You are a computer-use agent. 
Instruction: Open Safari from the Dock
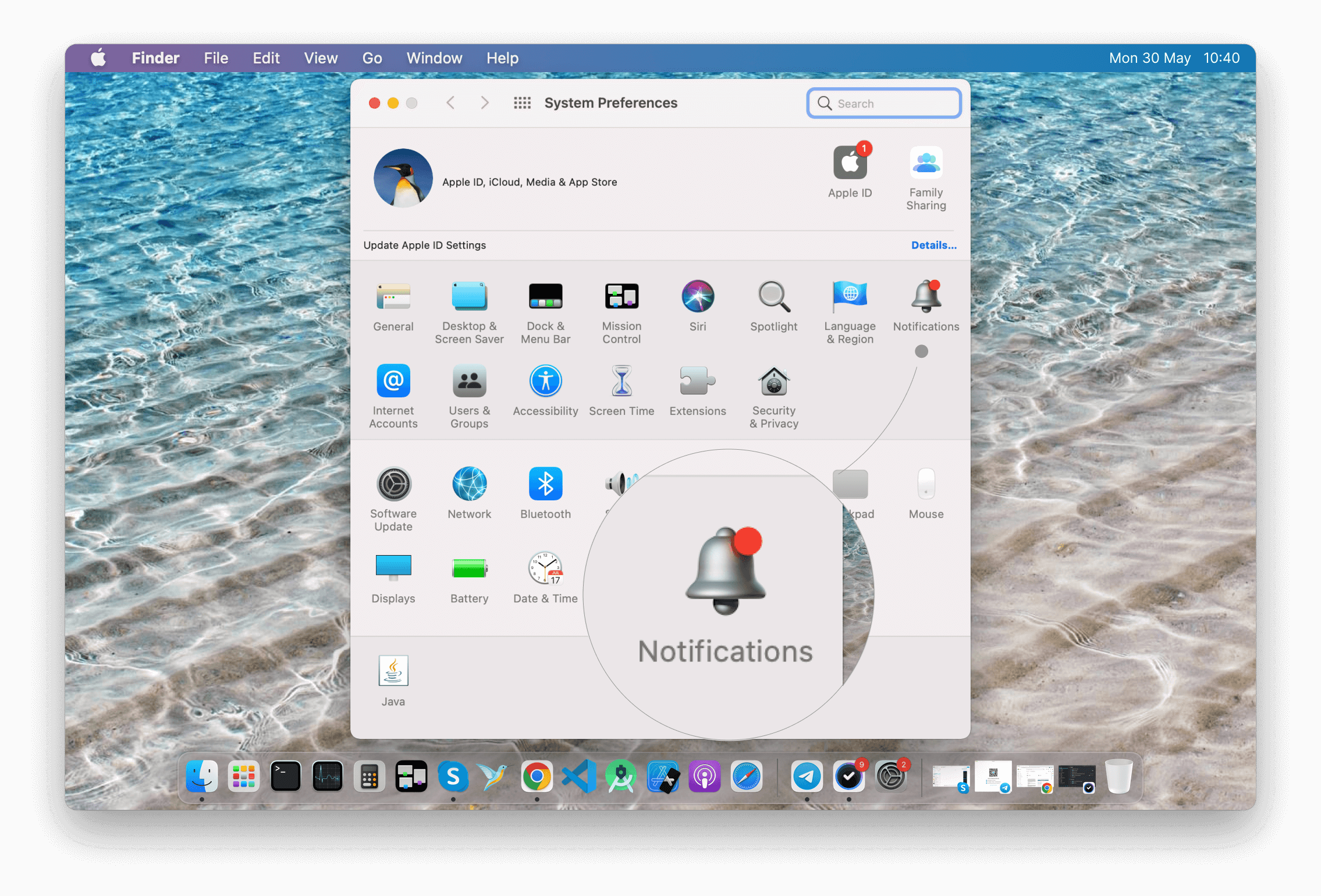pyautogui.click(x=747, y=776)
